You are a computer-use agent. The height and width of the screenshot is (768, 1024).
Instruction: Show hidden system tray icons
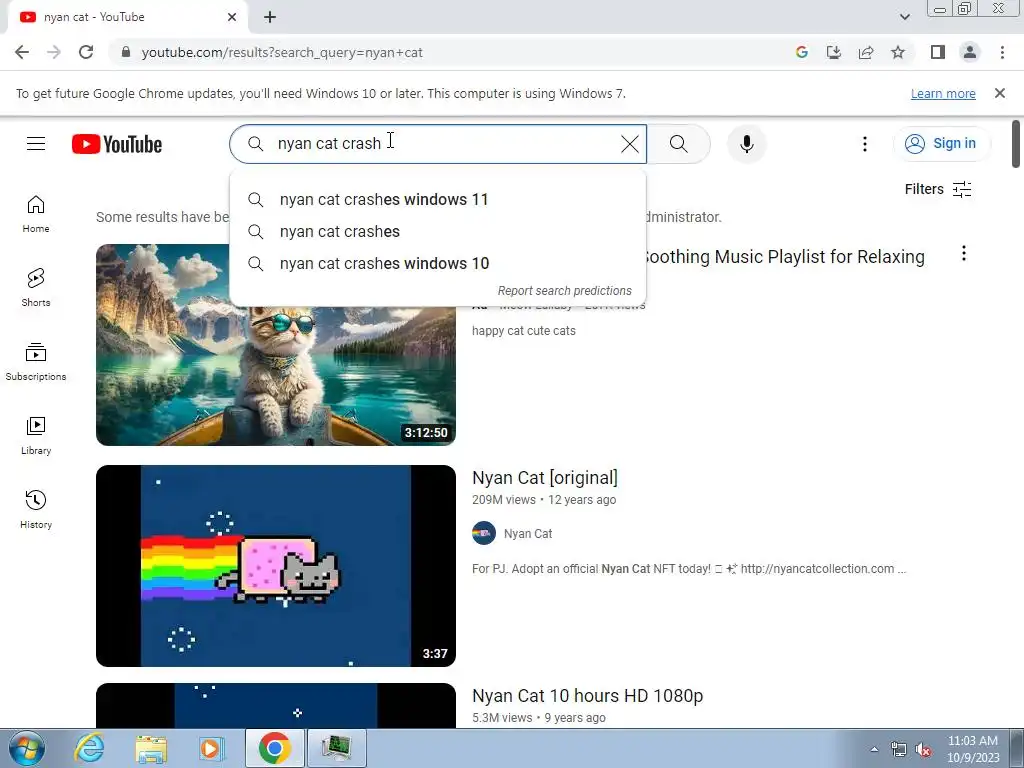pos(874,749)
